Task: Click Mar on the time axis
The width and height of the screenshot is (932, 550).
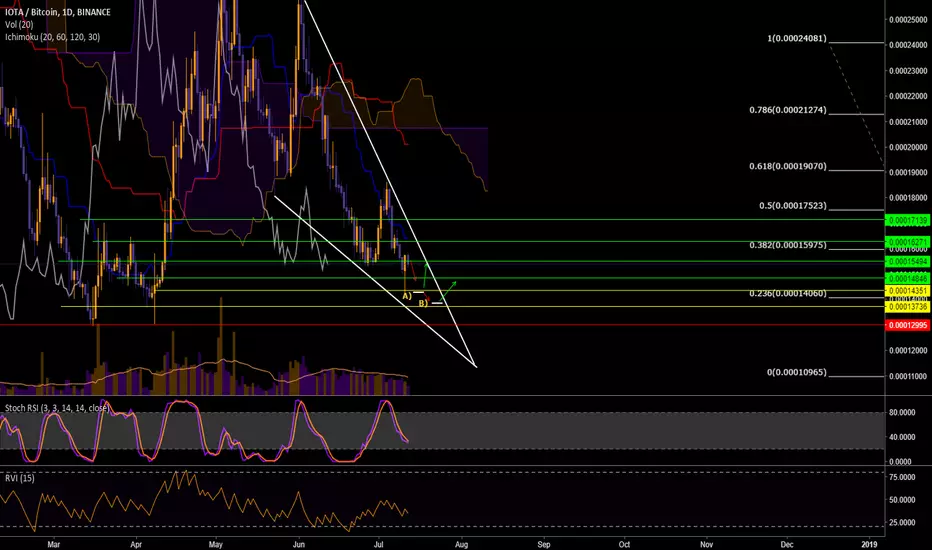Action: [54, 544]
